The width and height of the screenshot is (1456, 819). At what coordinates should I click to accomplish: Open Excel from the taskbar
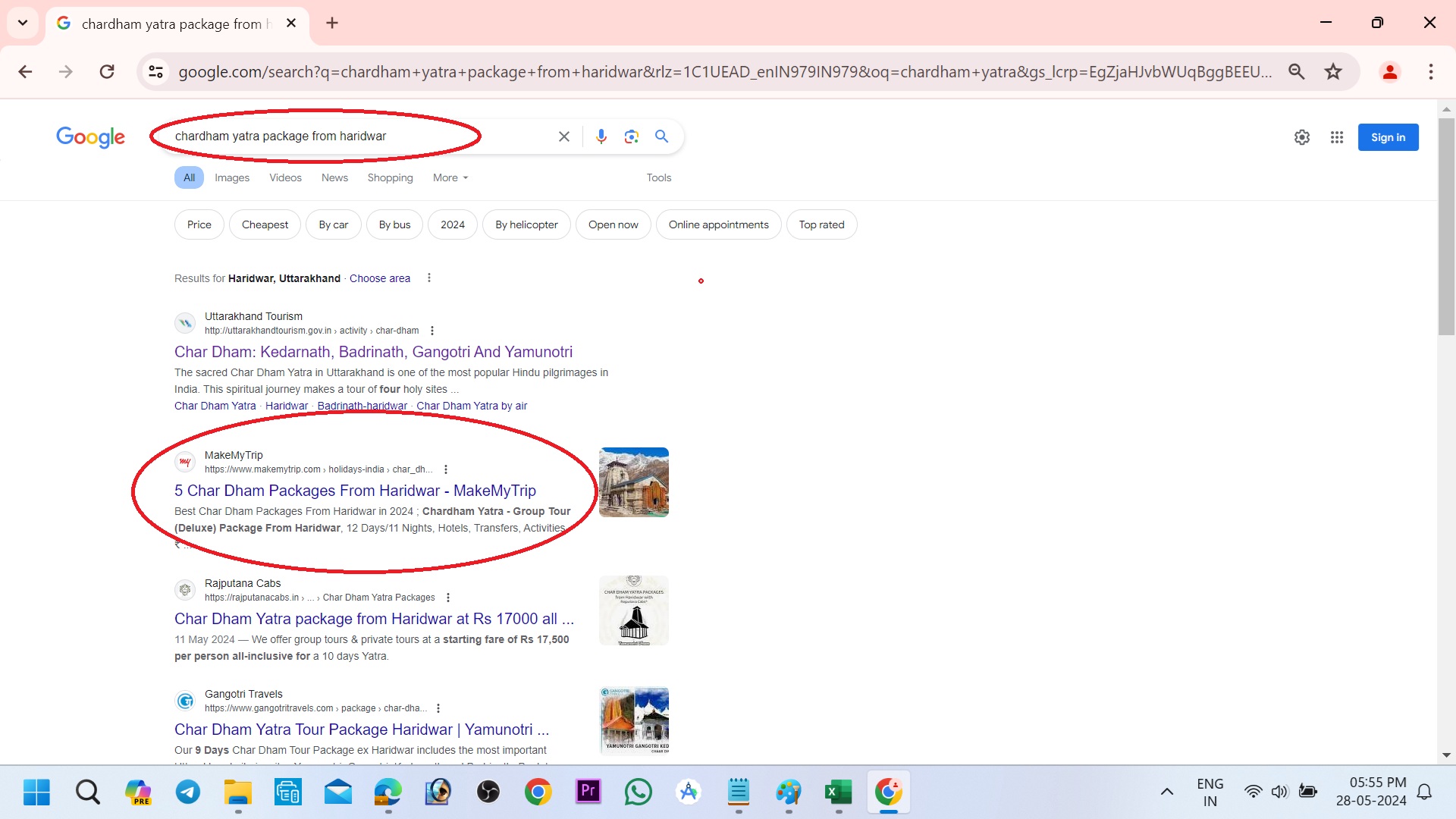[839, 792]
